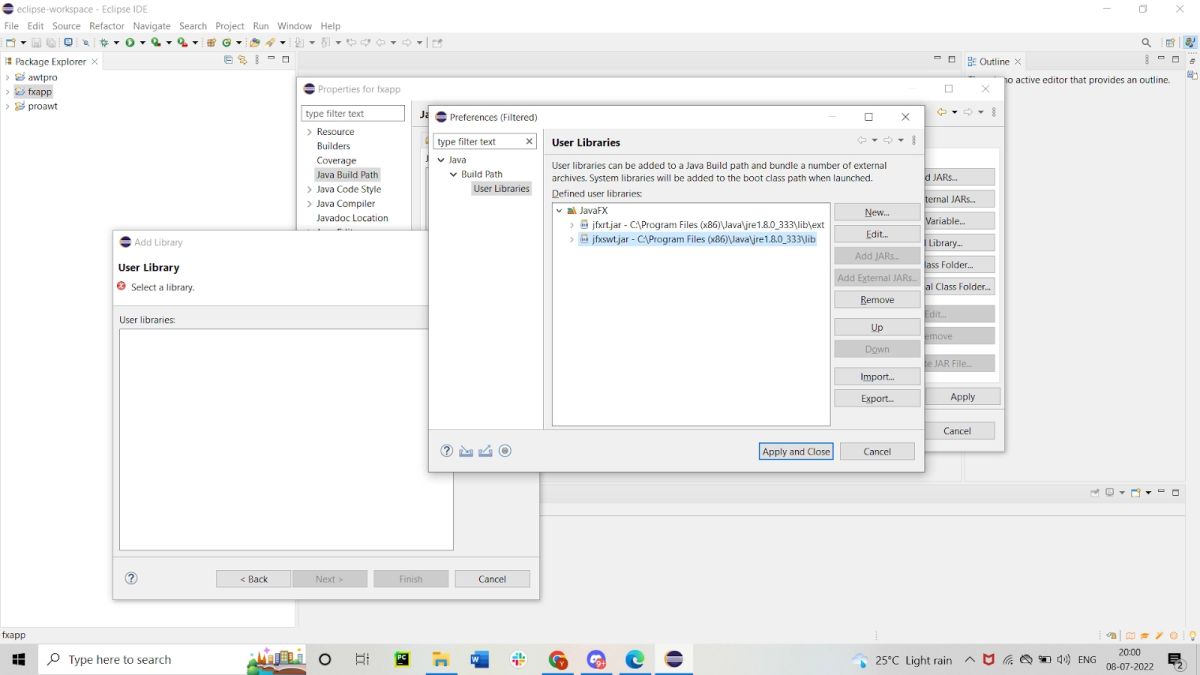This screenshot has height=675, width=1200.
Task: Click Collapse All in Package Explorer
Action: 228,60
